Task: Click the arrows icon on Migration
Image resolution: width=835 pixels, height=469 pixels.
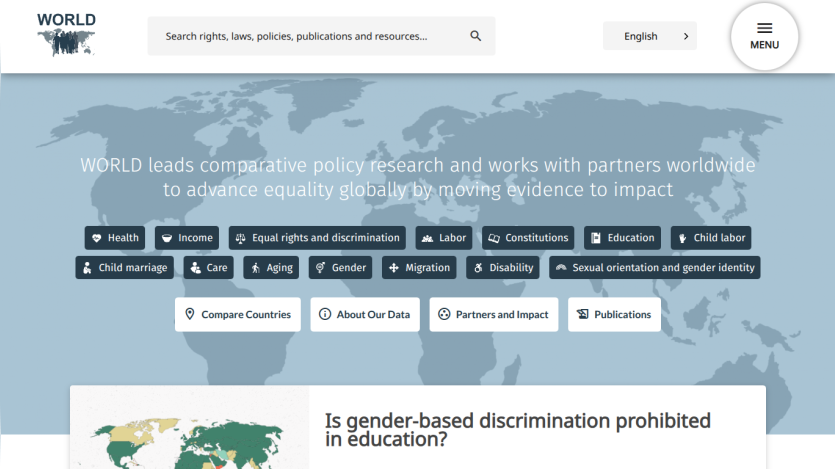Action: click(x=394, y=268)
